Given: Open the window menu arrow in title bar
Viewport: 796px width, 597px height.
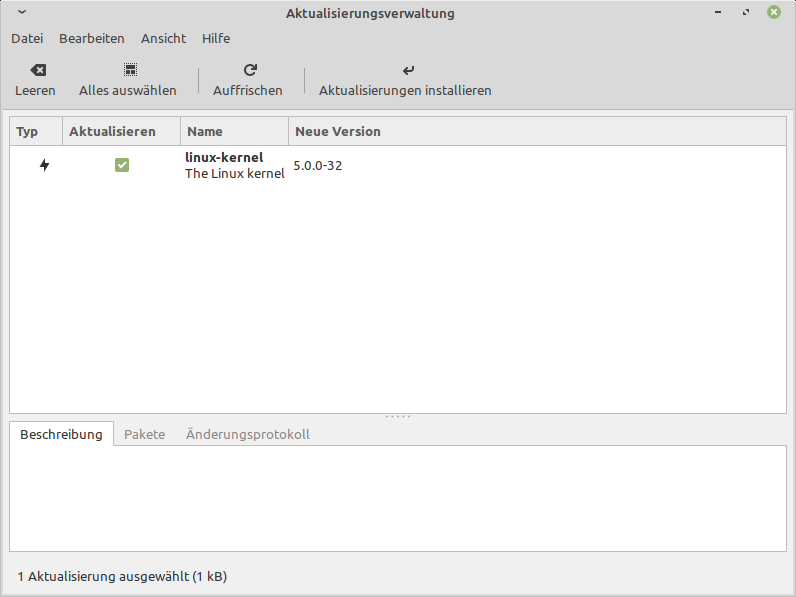Looking at the screenshot, I should coord(22,13).
